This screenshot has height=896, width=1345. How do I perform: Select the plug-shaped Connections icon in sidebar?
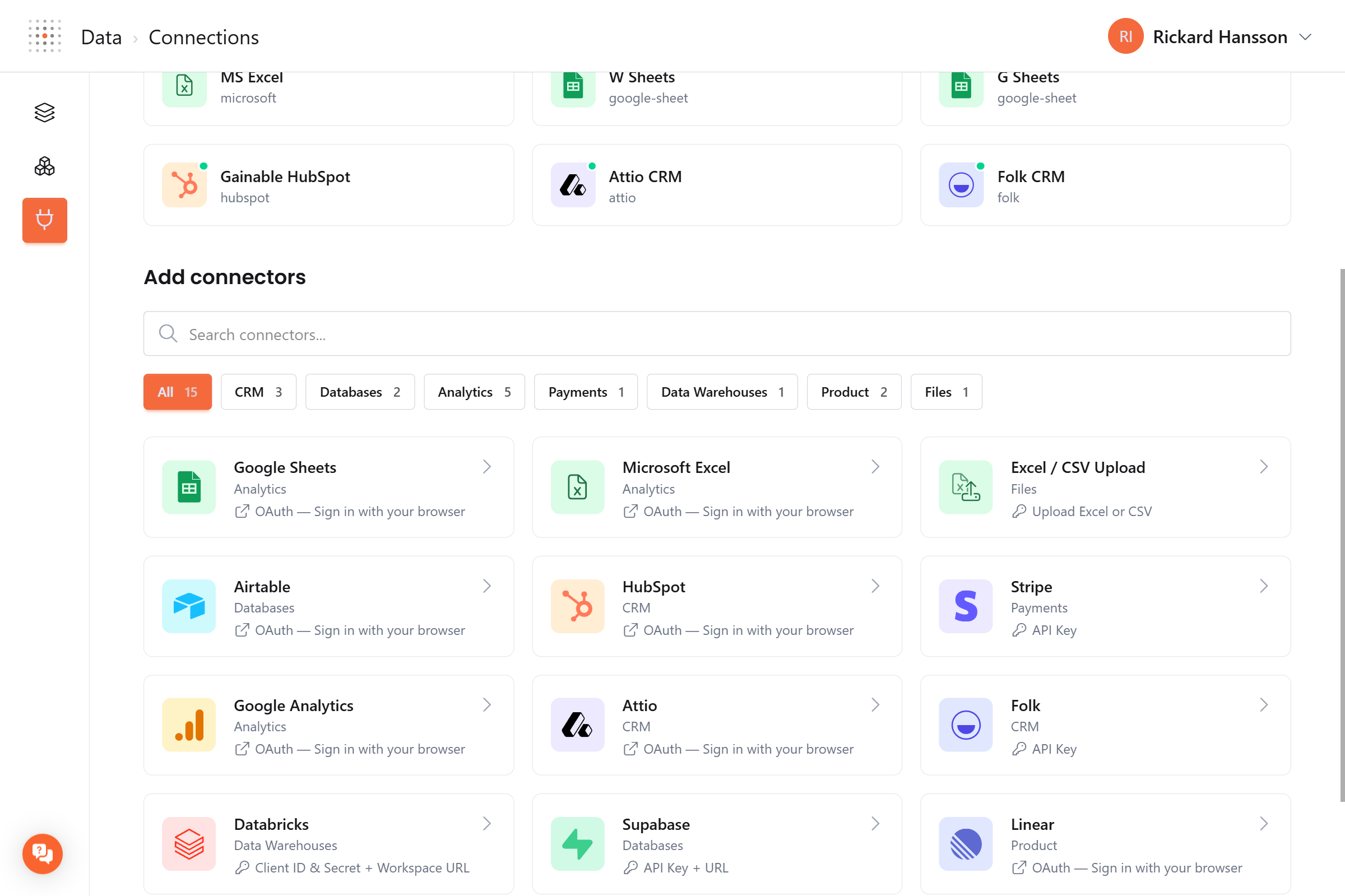tap(44, 220)
